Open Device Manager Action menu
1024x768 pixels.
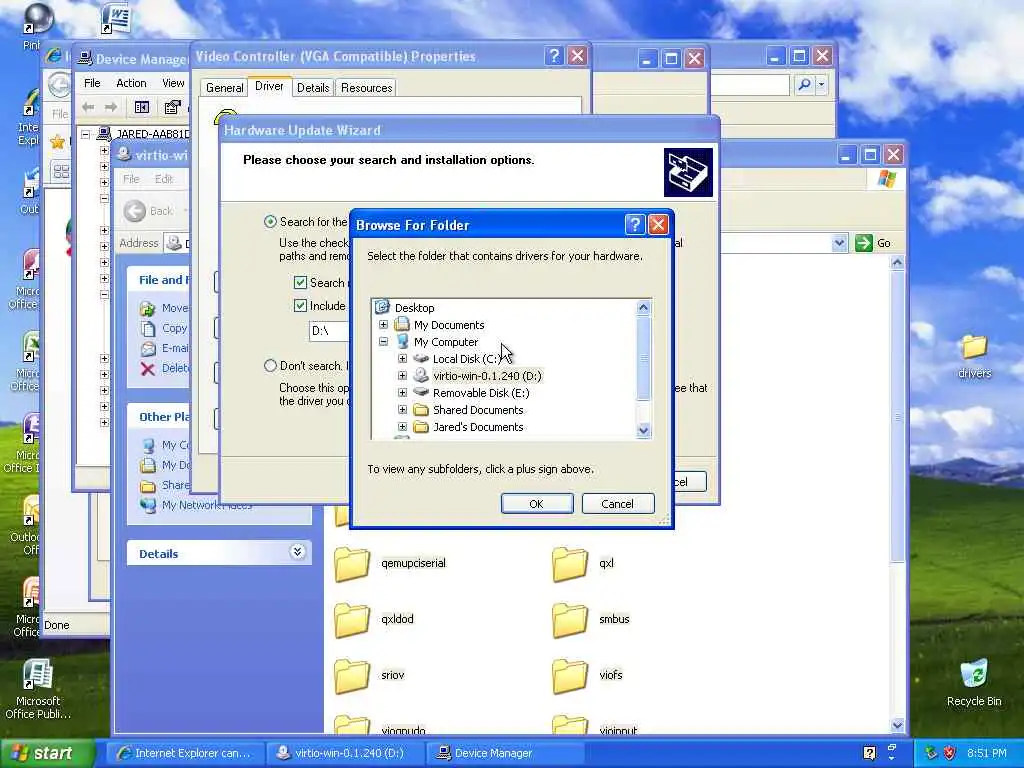(131, 83)
